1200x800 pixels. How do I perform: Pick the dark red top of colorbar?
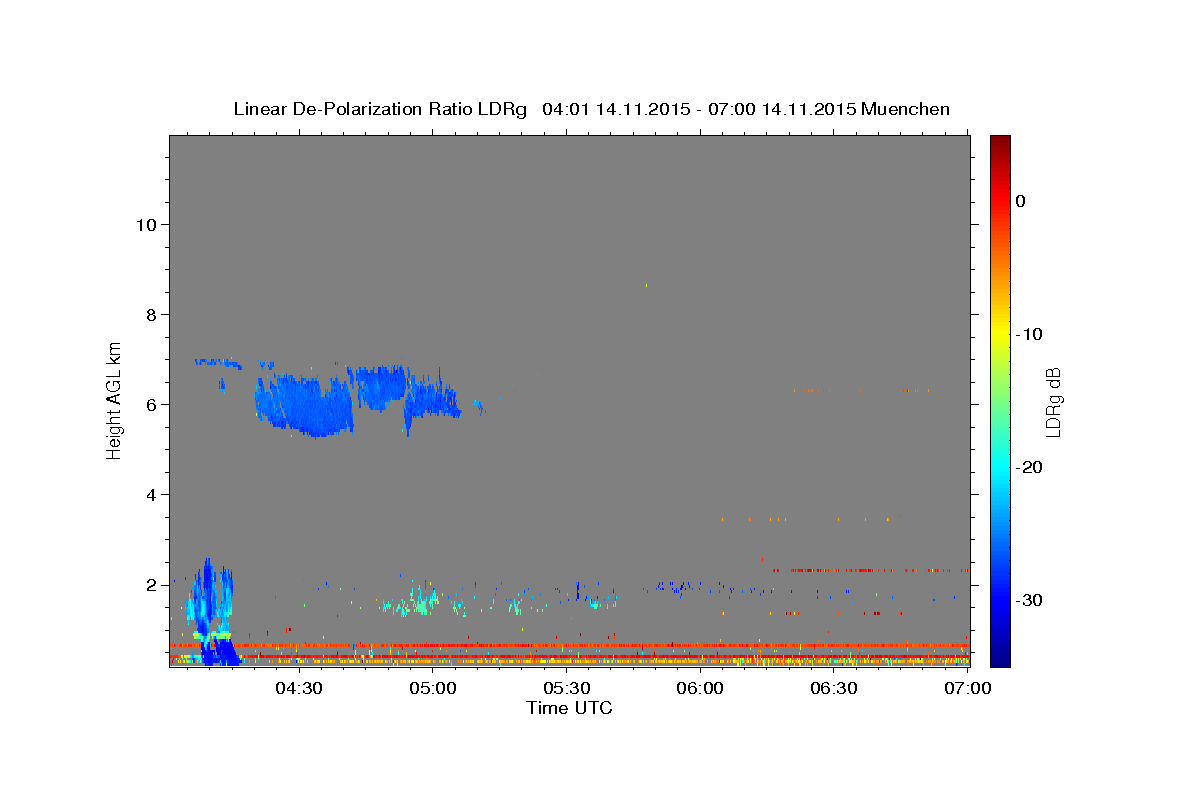click(x=1000, y=145)
